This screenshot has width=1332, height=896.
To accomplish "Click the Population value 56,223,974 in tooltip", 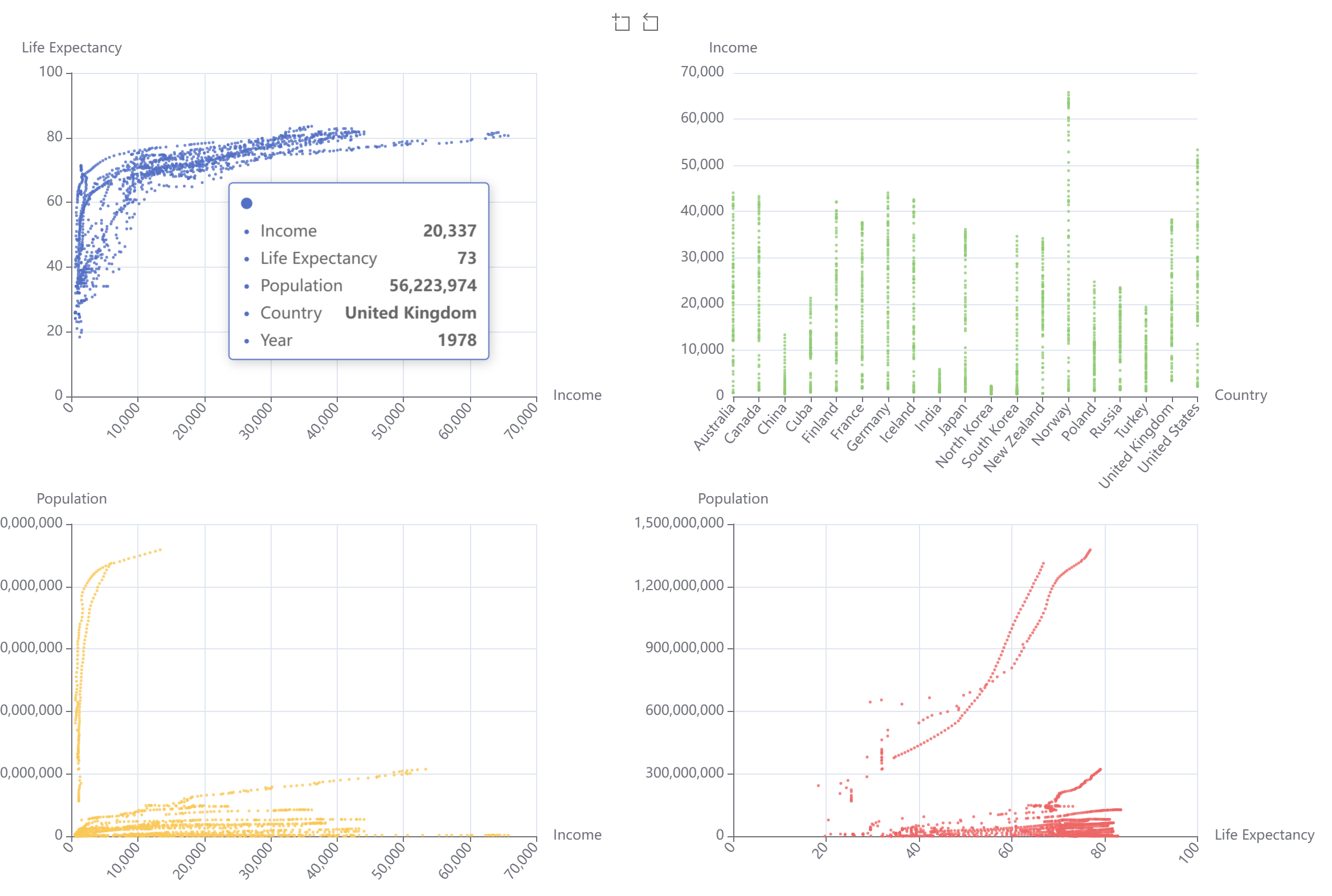I will tap(432, 286).
